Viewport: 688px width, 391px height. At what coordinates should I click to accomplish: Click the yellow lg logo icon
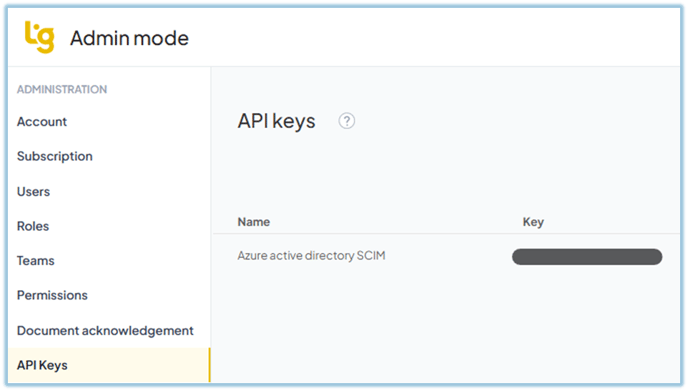click(39, 37)
